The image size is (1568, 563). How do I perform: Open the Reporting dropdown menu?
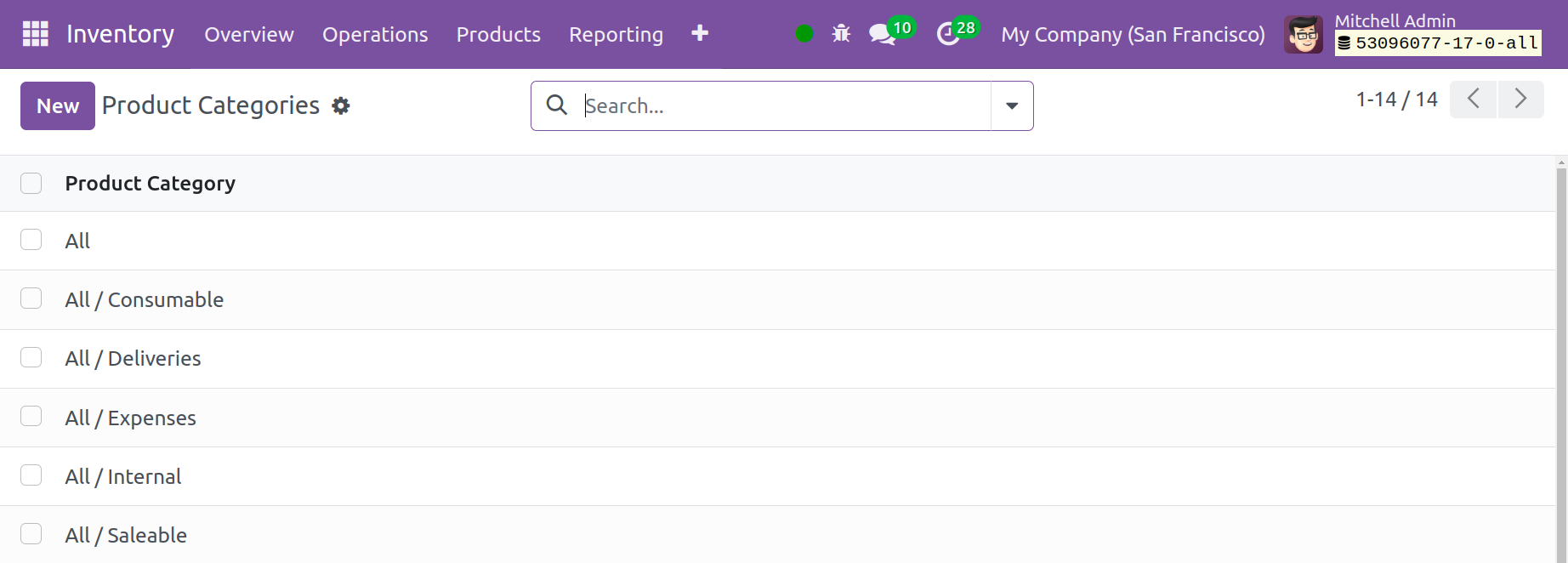point(616,35)
